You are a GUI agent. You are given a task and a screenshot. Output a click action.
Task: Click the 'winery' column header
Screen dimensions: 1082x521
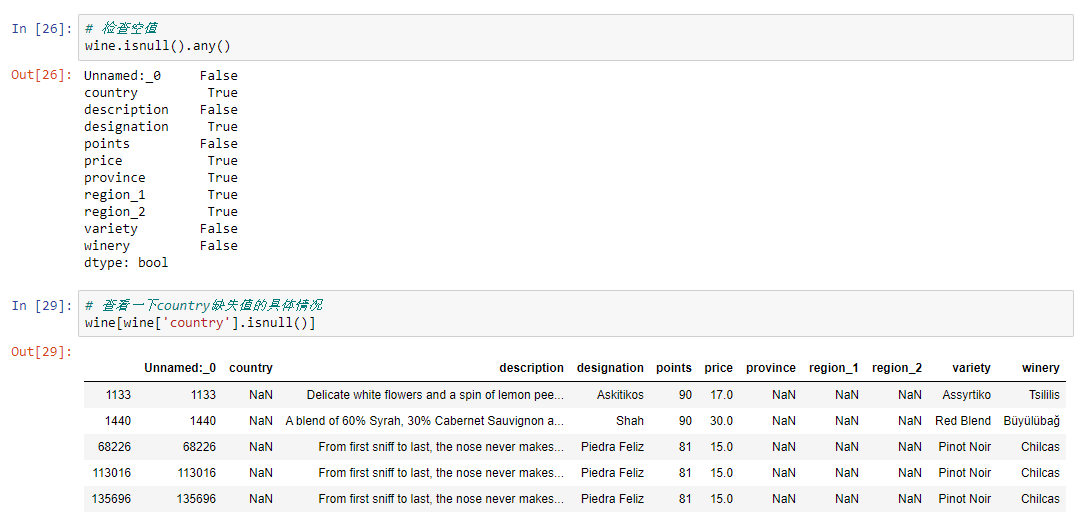click(x=1041, y=368)
